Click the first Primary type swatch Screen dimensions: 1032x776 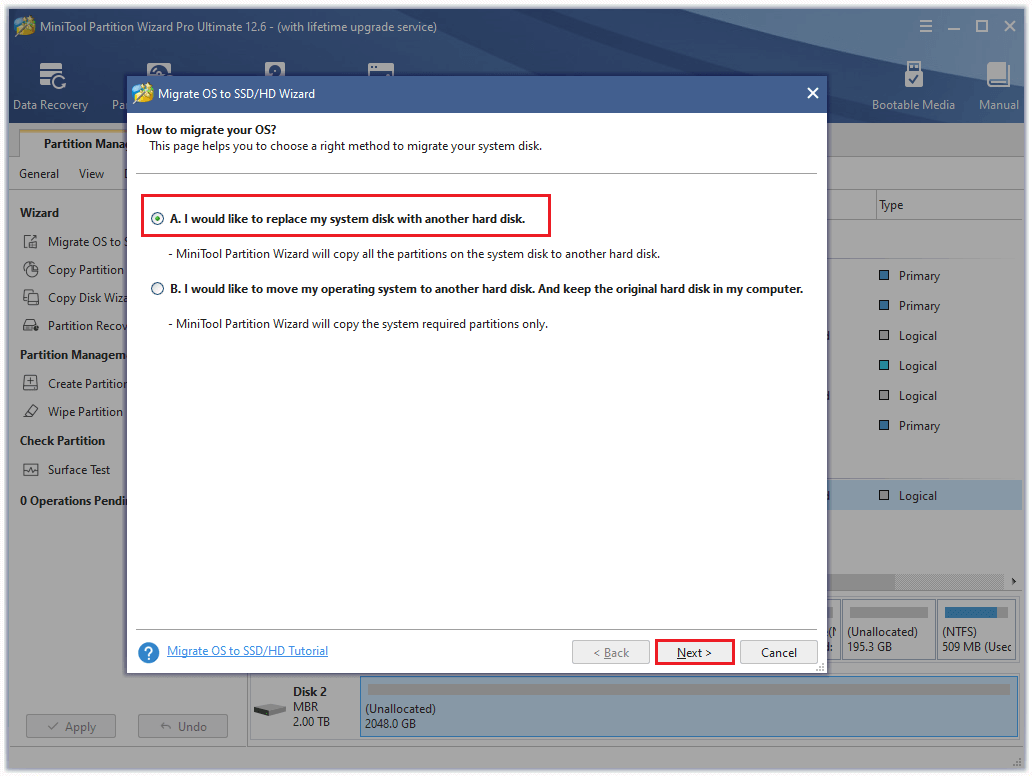(x=885, y=275)
